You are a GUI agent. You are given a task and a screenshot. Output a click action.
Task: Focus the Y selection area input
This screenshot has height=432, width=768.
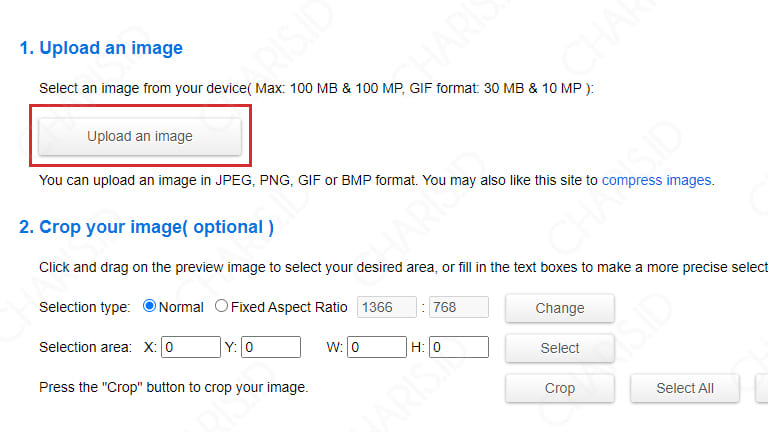point(271,347)
